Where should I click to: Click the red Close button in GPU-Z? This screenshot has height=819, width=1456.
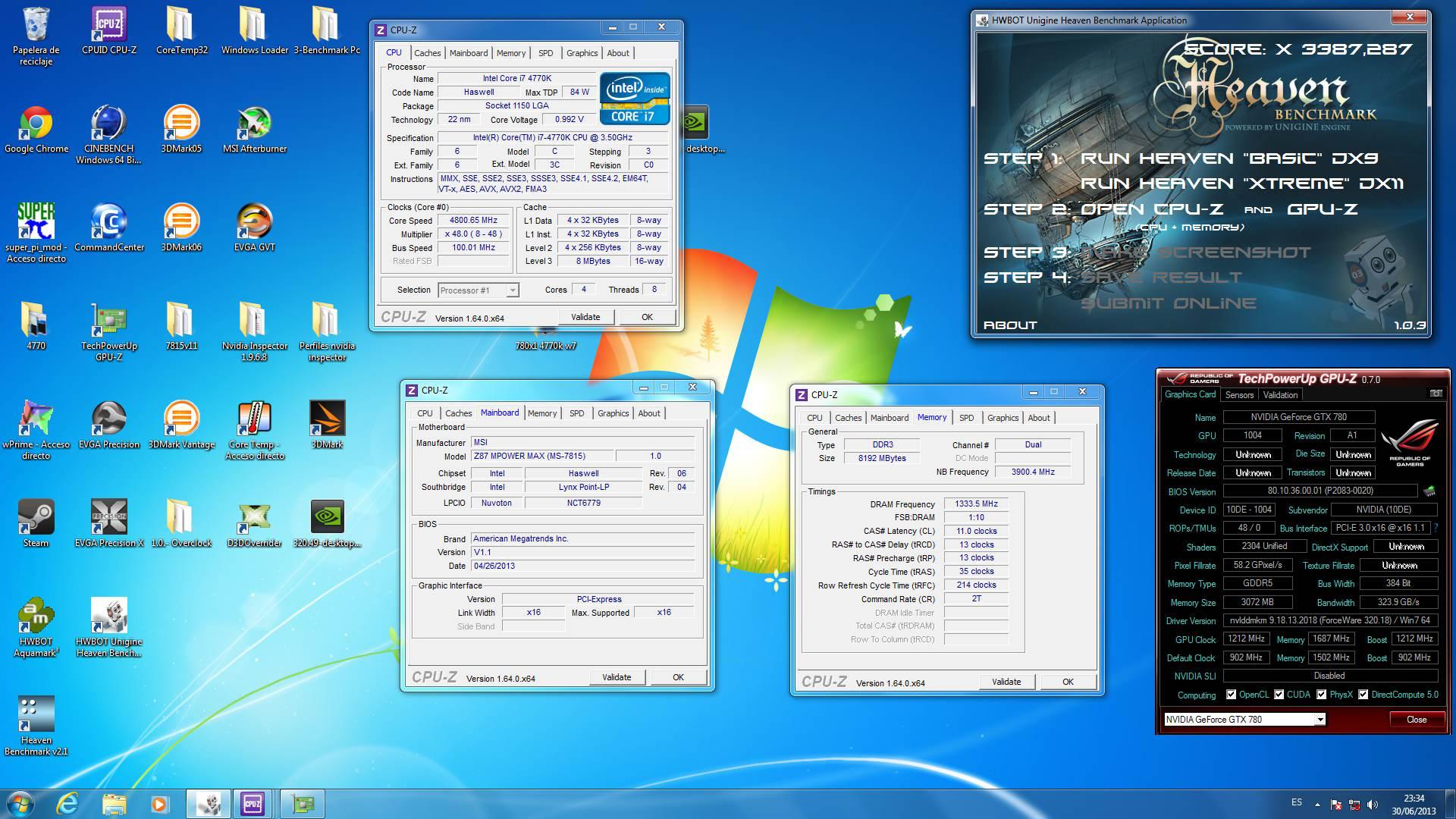click(1417, 720)
